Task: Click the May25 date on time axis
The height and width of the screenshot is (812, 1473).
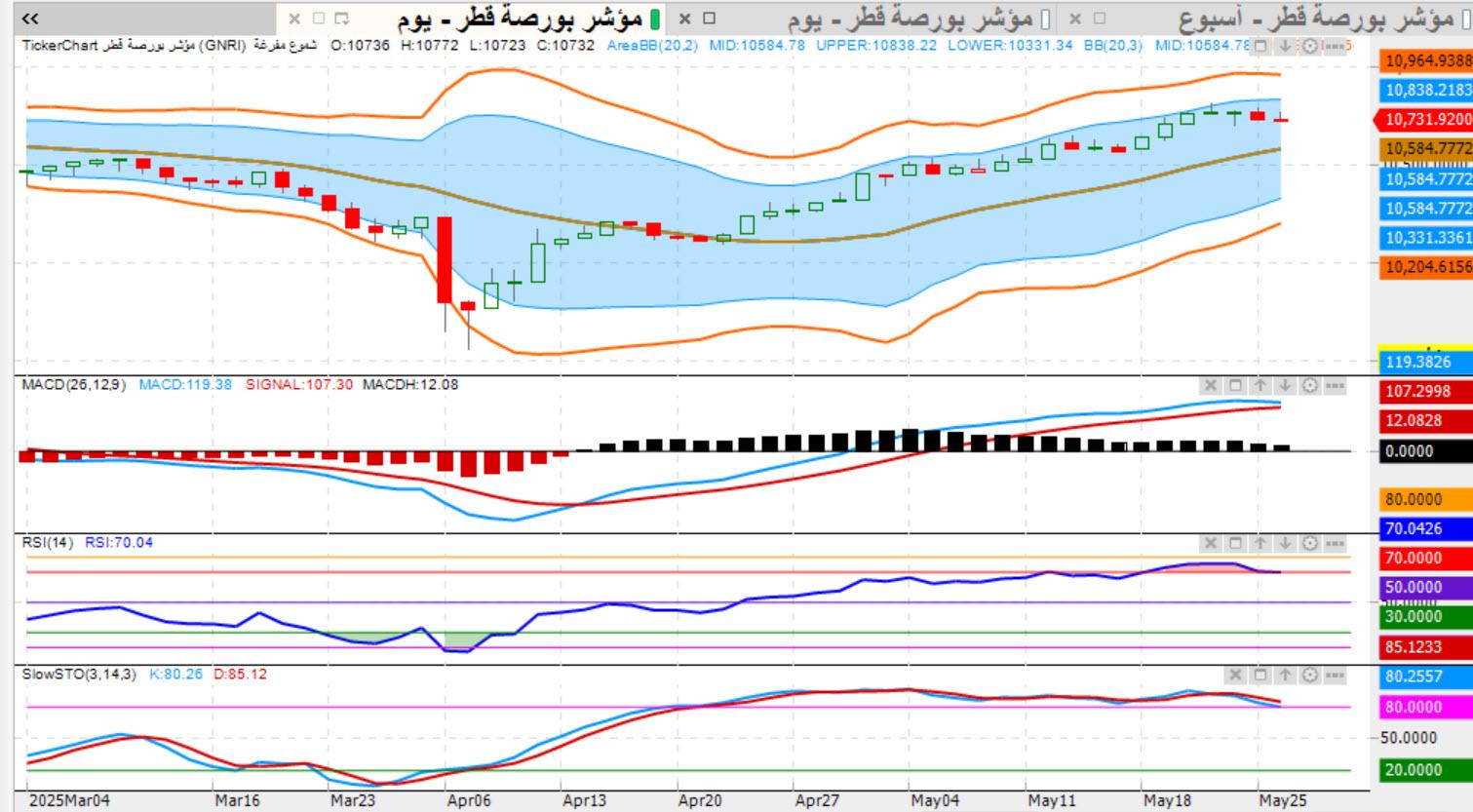Action: click(x=1283, y=800)
